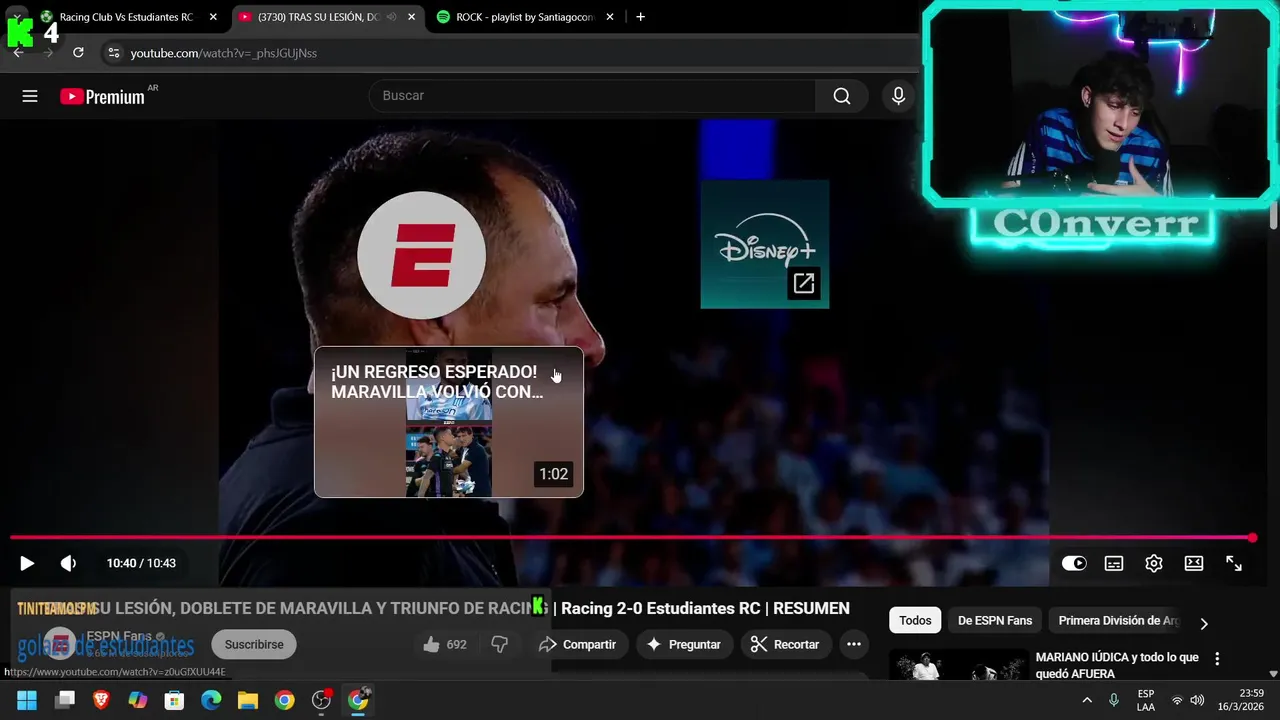Open system volume tray icon
The image size is (1280, 720).
click(1197, 700)
